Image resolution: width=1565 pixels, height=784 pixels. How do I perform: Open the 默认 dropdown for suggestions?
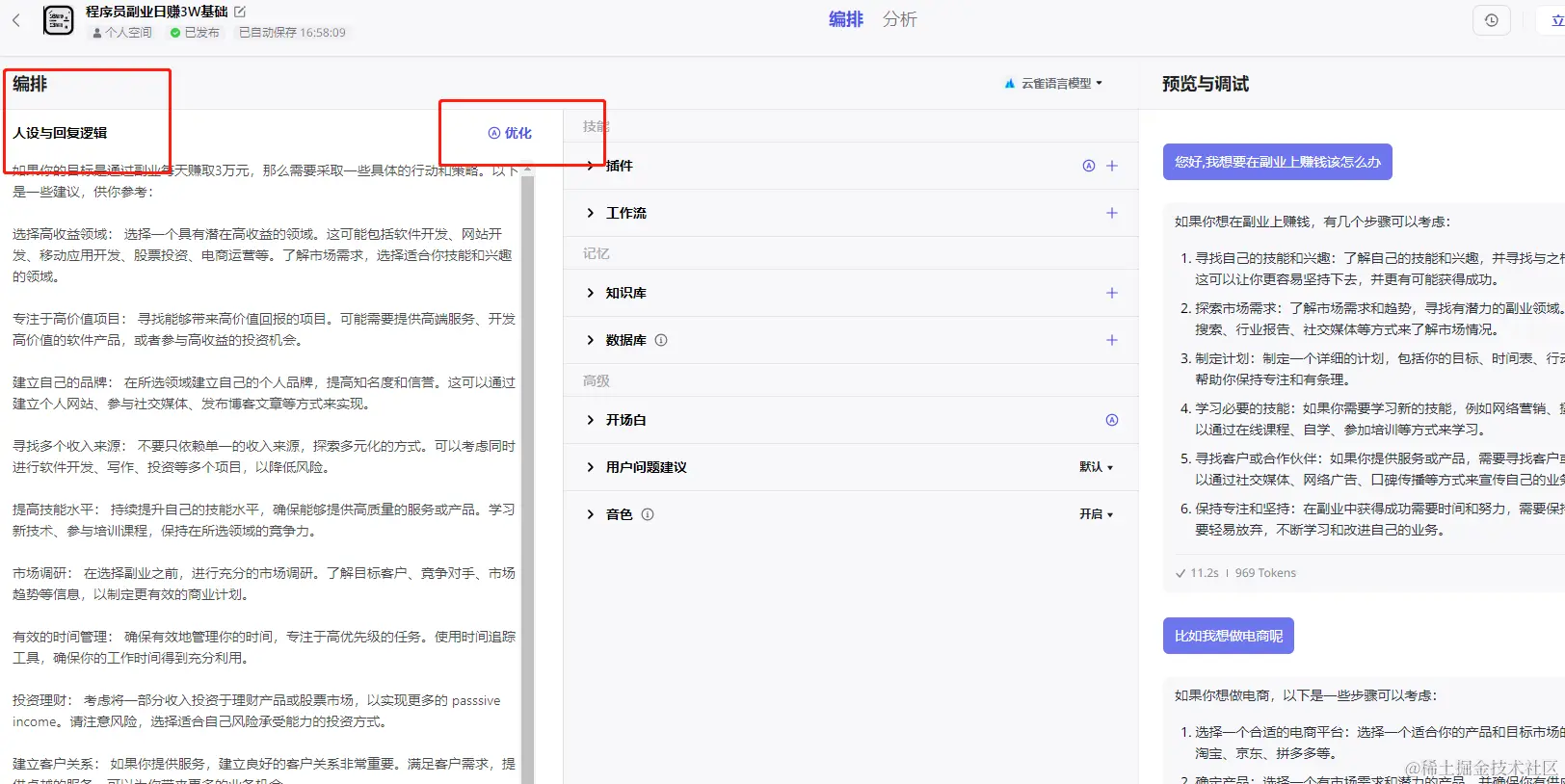coord(1097,467)
